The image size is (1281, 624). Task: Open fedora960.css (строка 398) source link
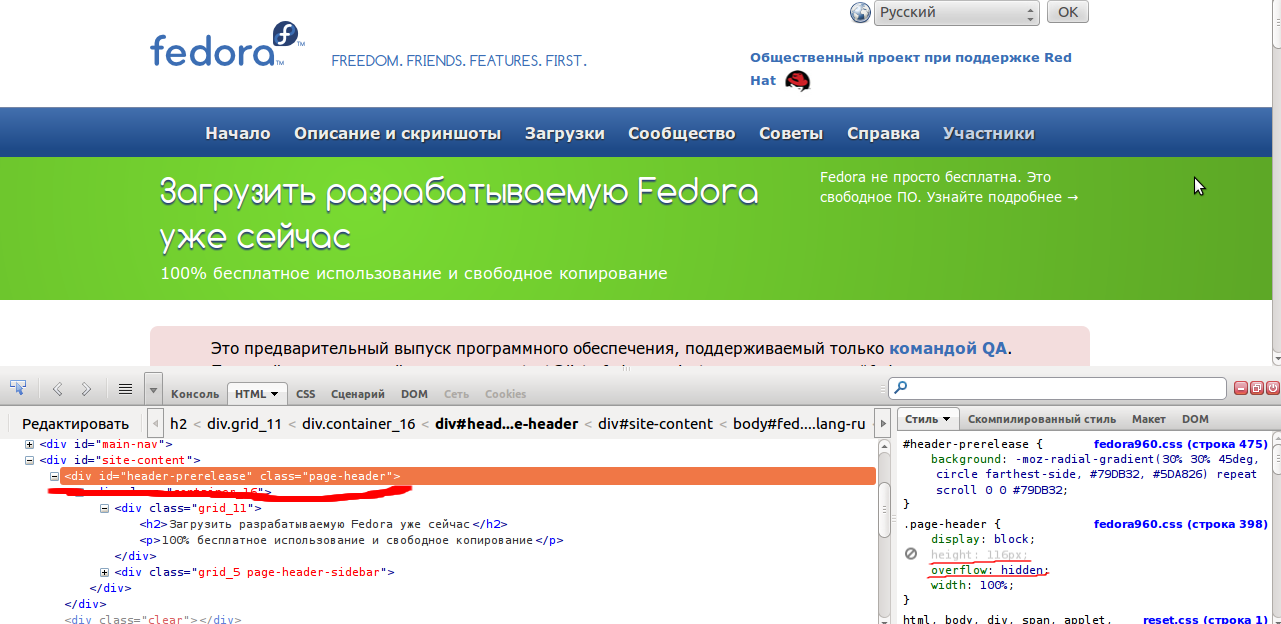click(1180, 523)
